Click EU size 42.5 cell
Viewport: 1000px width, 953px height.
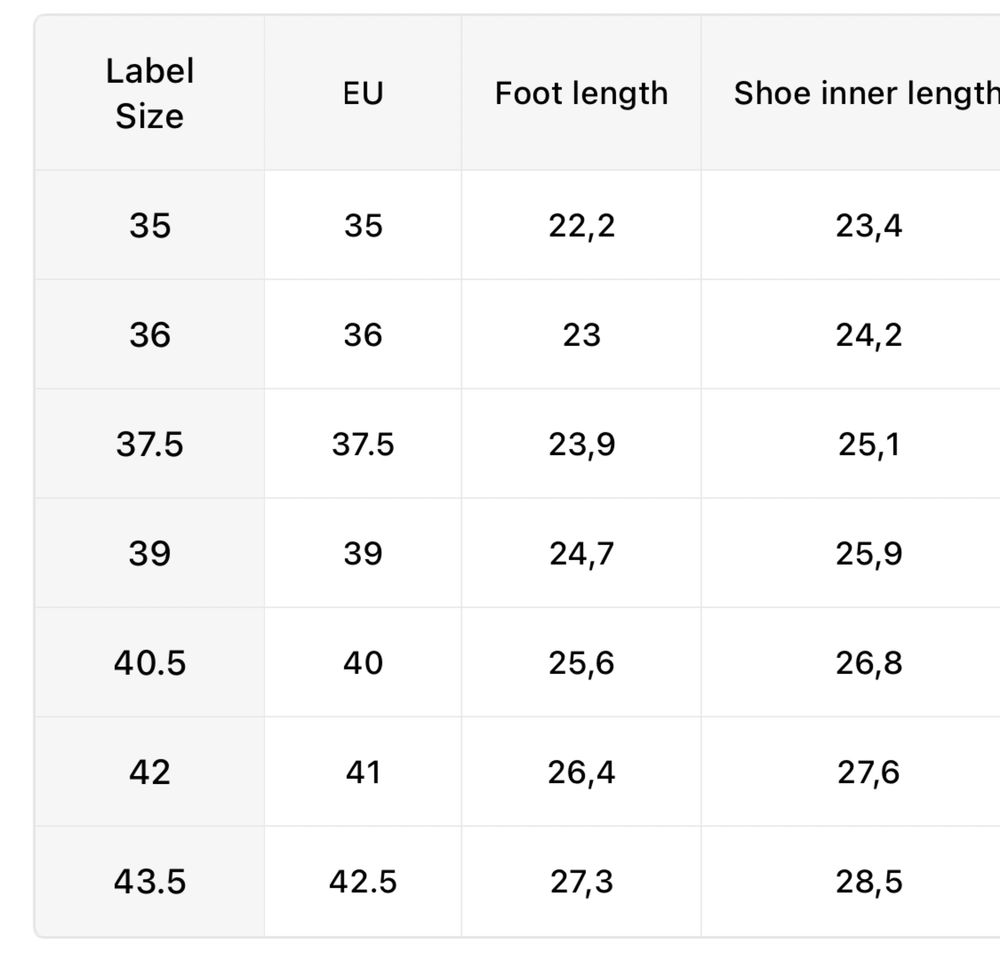363,882
